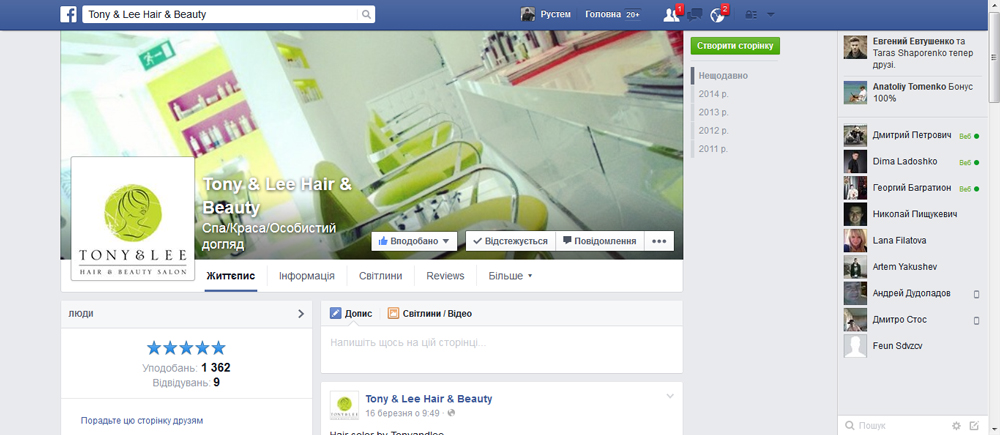
Task: Click Anatoliy Tomenko ticker story
Action: 912,92
